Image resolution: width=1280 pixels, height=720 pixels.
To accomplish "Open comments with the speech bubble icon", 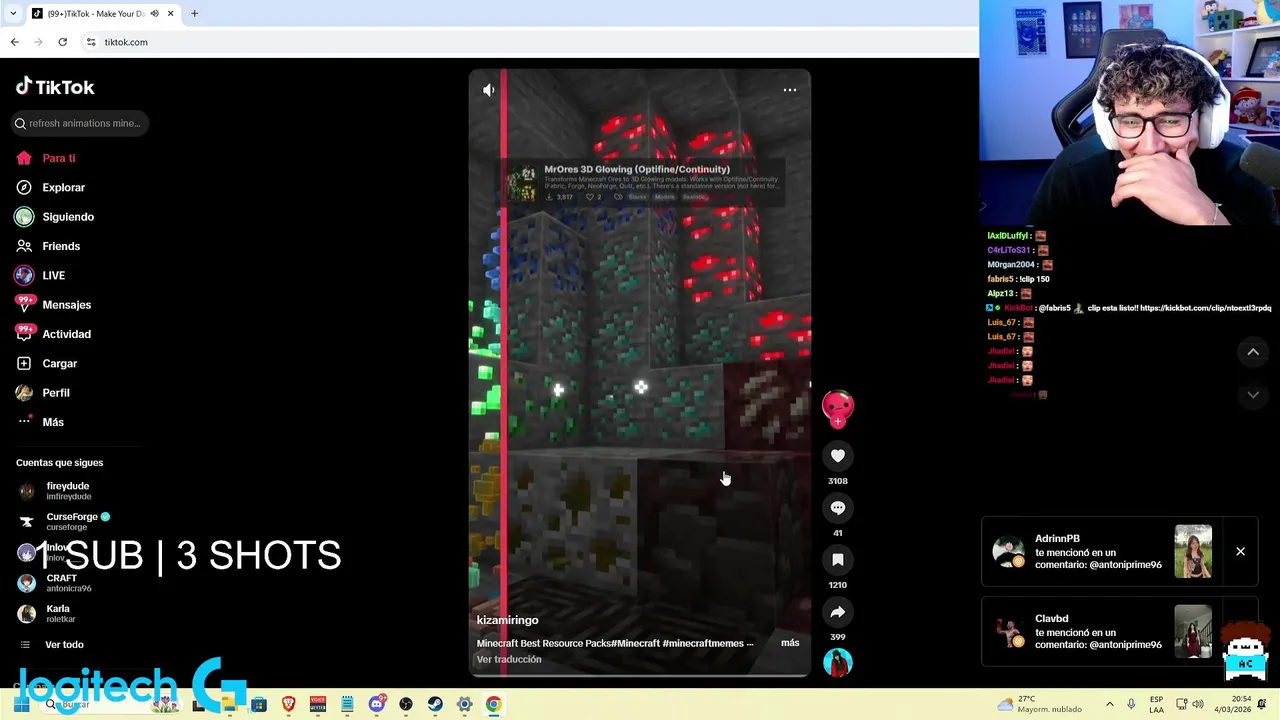I will (x=838, y=508).
